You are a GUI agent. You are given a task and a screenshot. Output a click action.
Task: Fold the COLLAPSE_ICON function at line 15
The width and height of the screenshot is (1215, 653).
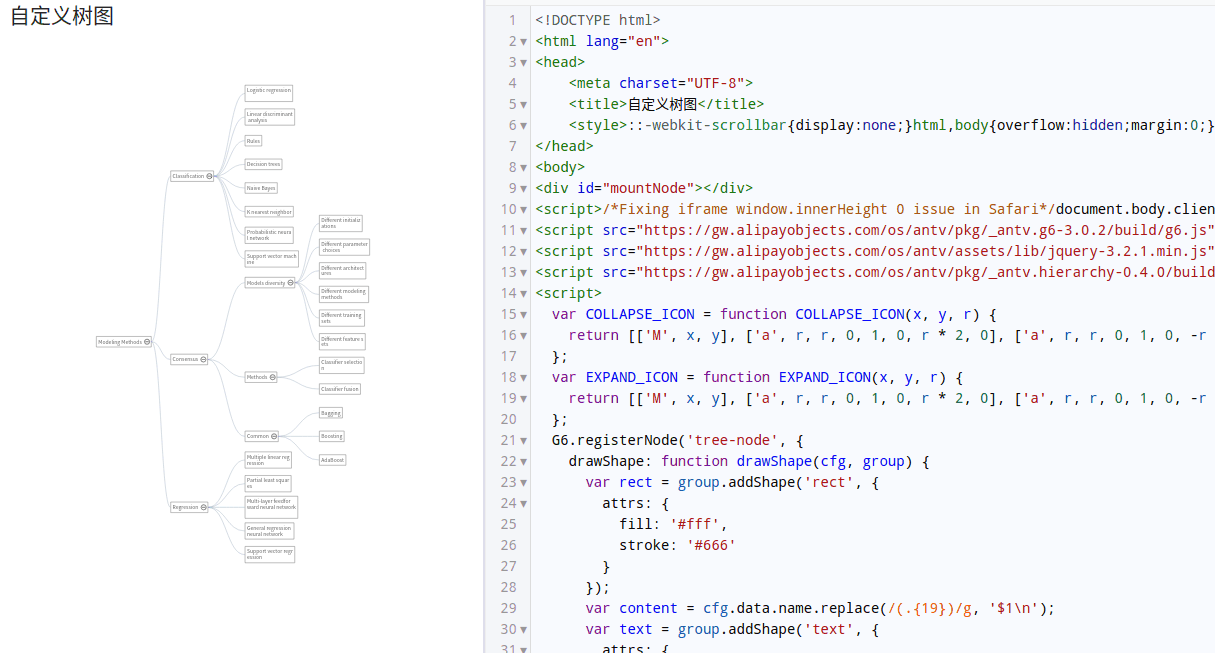523,315
